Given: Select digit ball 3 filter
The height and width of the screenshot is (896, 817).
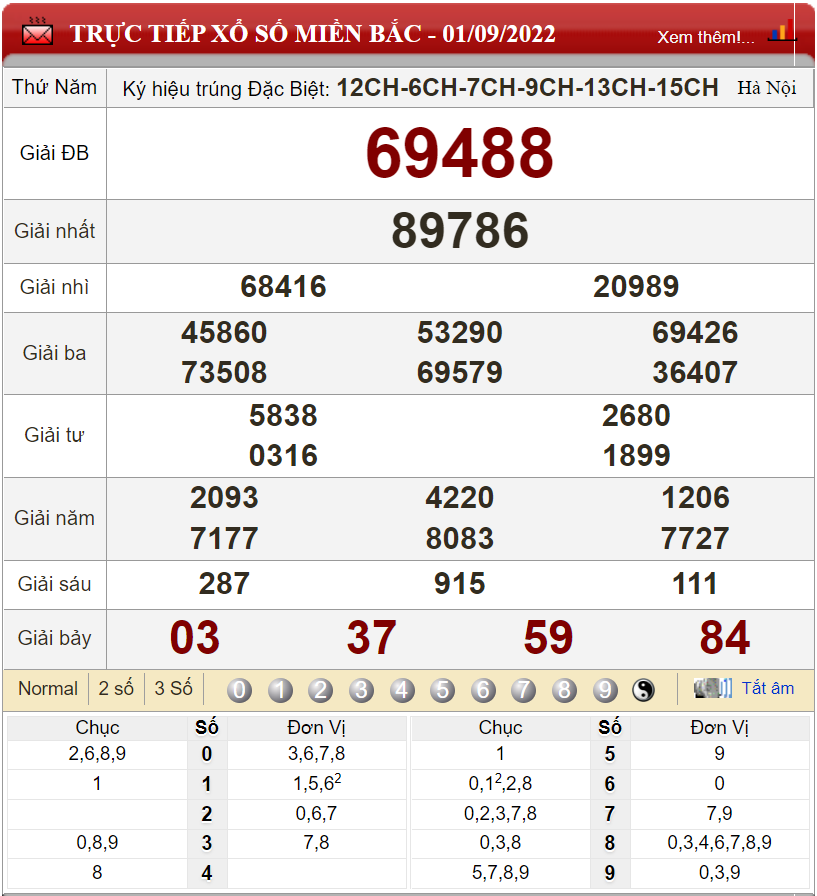Looking at the screenshot, I should 361,690.
